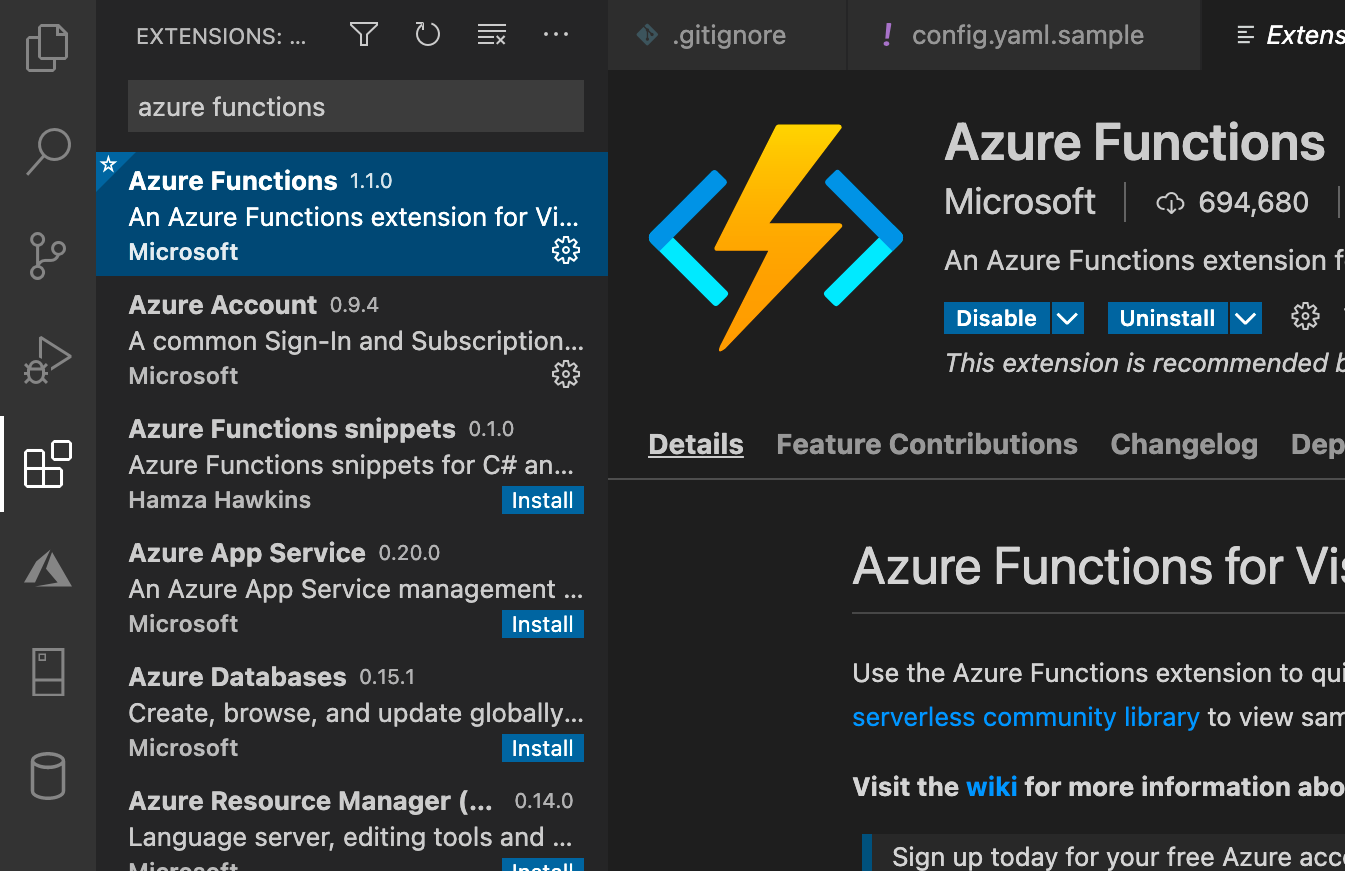Click the extensions search input field
Viewport: 1345px width, 871px height.
pos(355,107)
